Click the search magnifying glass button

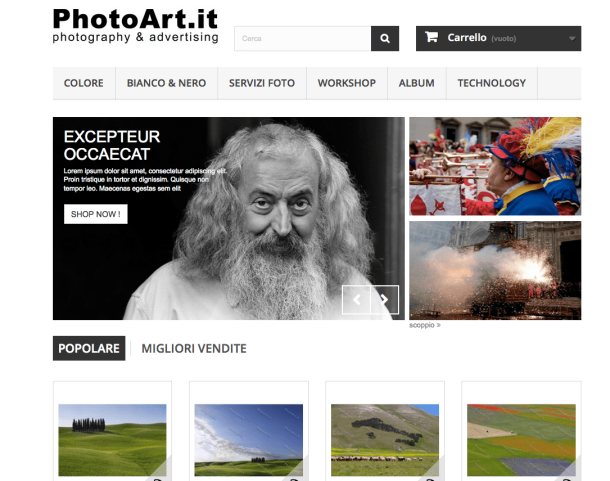click(x=385, y=39)
